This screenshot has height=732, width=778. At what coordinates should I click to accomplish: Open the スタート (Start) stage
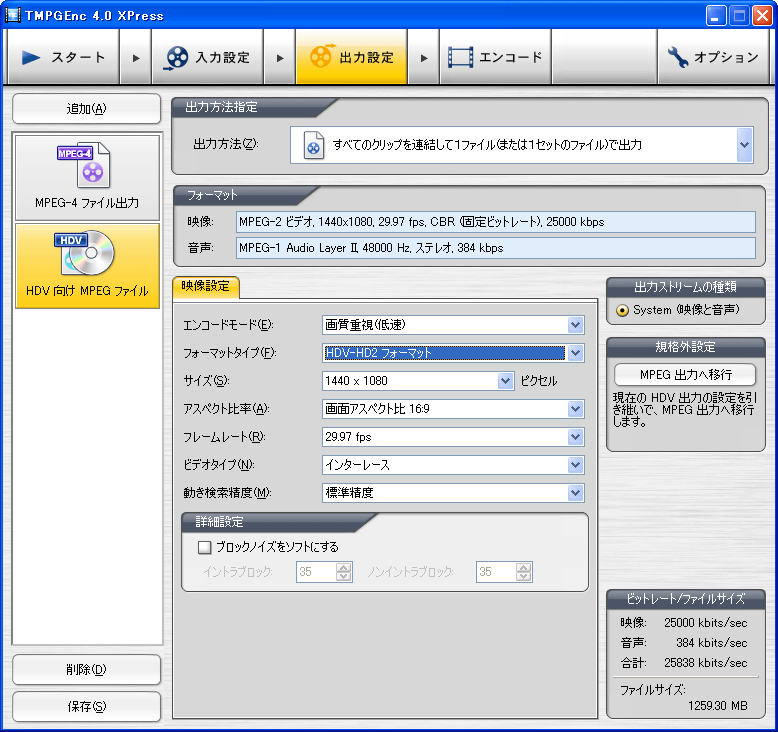pos(64,57)
